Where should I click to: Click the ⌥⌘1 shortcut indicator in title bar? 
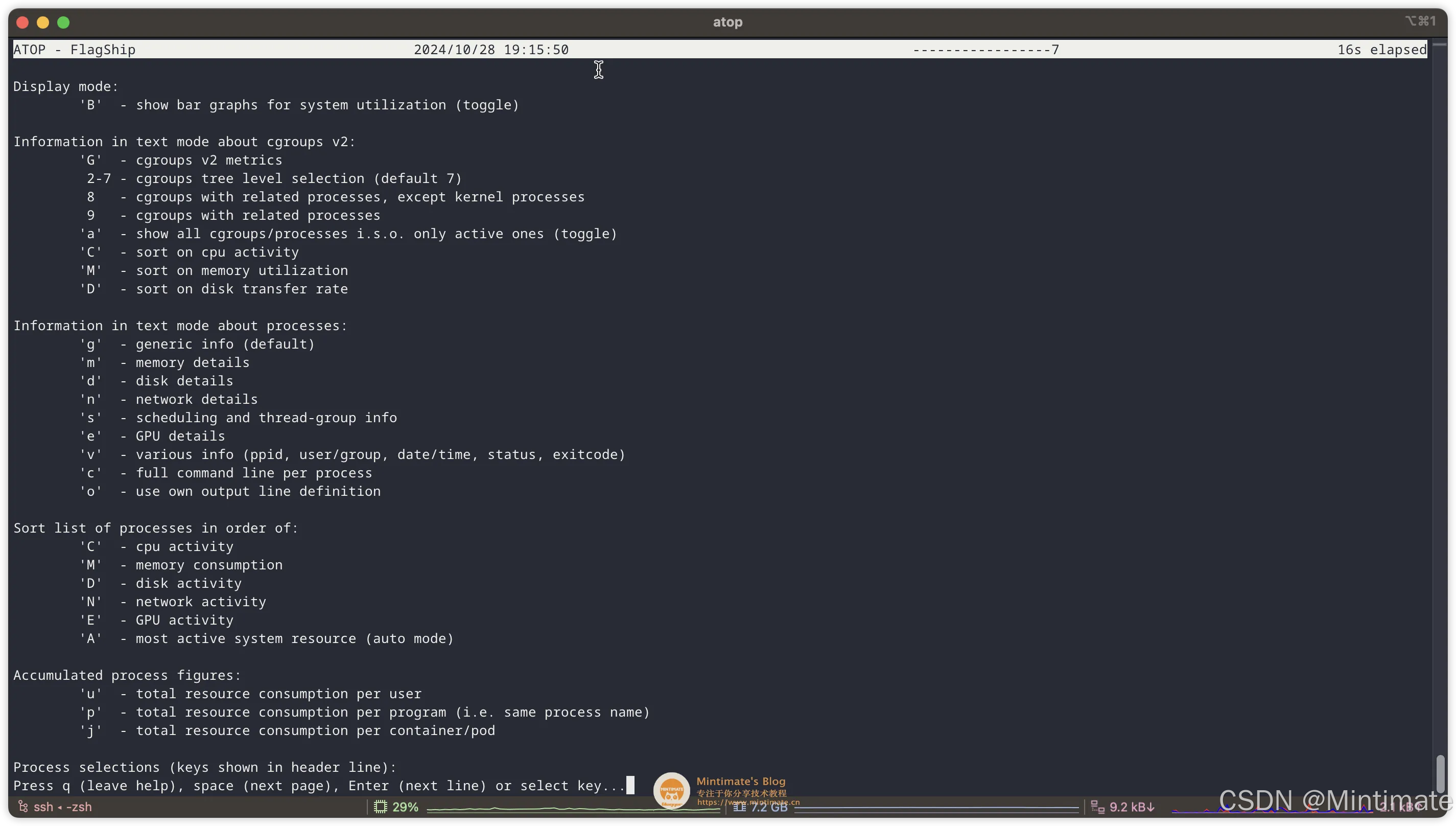point(1420,21)
